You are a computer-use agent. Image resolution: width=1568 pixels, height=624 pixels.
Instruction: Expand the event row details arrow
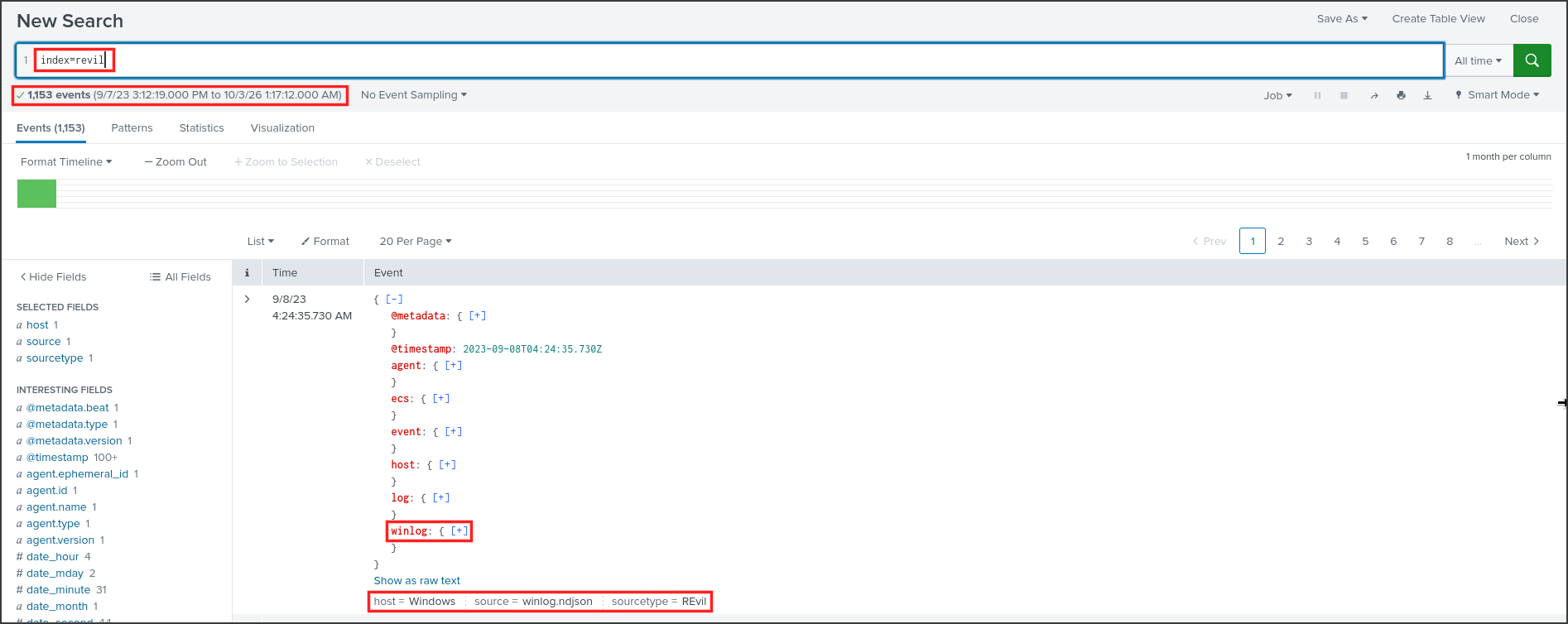click(247, 299)
